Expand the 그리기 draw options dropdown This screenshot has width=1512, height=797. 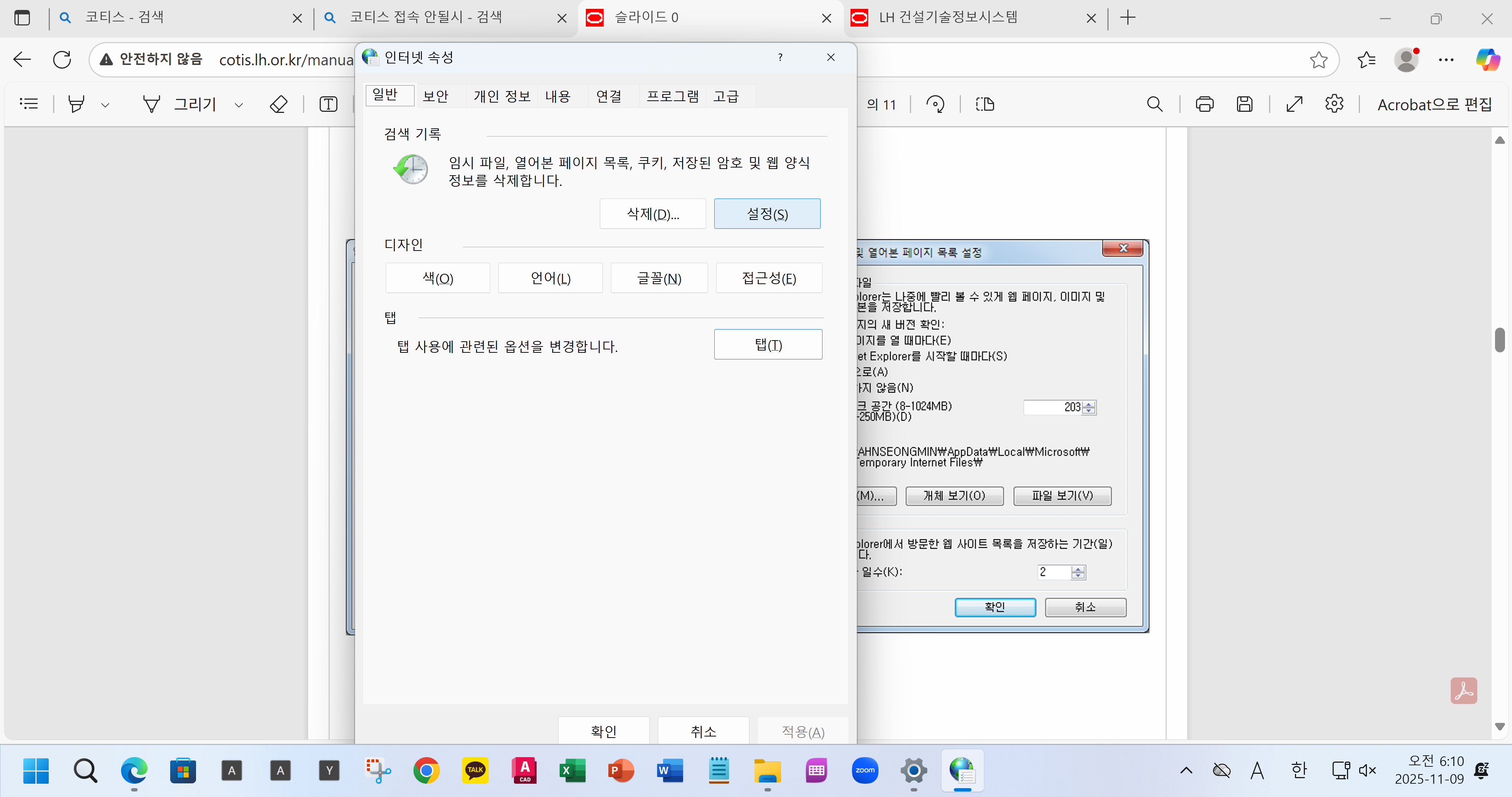tap(239, 105)
